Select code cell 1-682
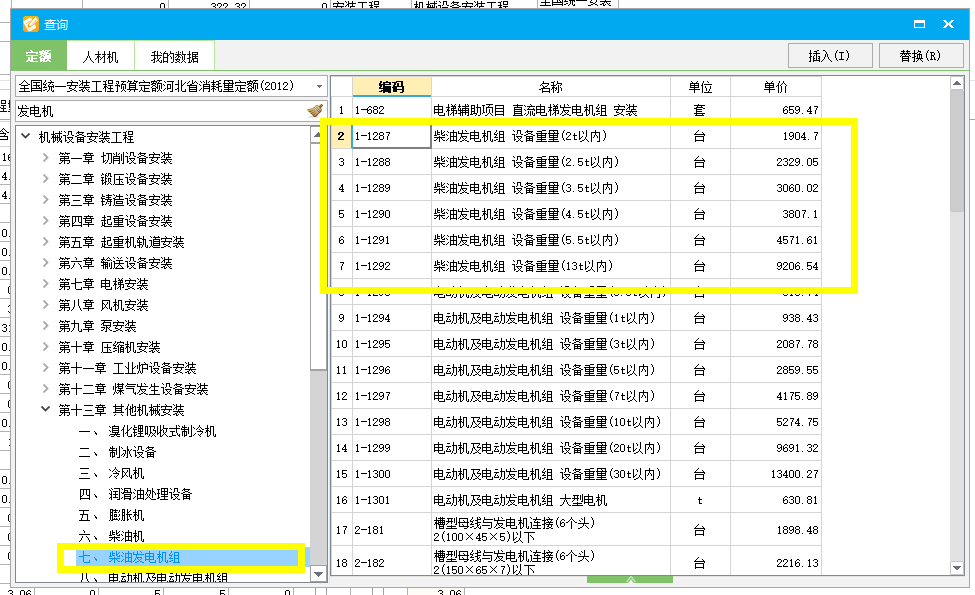This screenshot has height=595, width=975. 392,110
